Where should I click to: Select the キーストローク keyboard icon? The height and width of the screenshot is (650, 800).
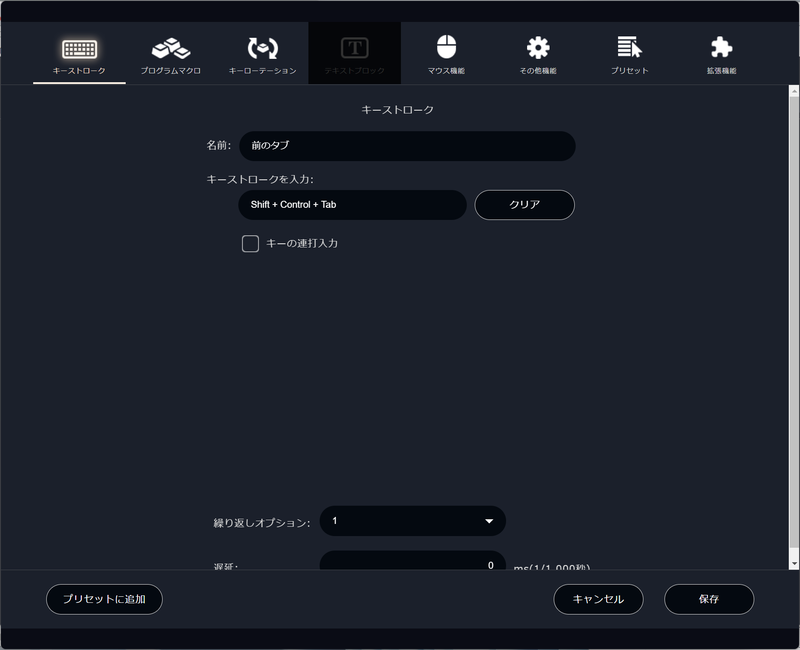pyautogui.click(x=79, y=49)
